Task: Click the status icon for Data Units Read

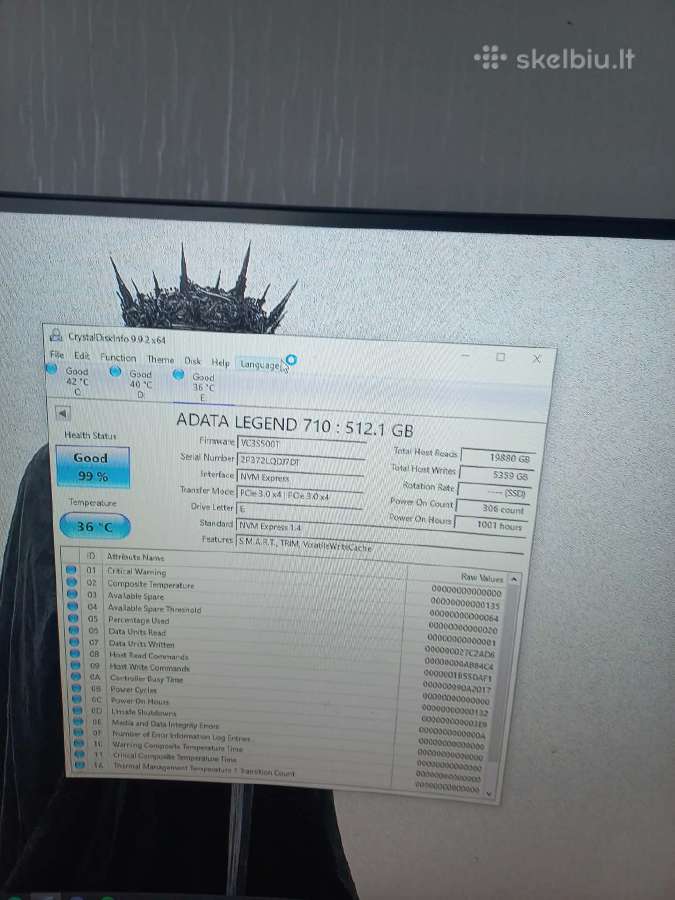Action: [73, 630]
